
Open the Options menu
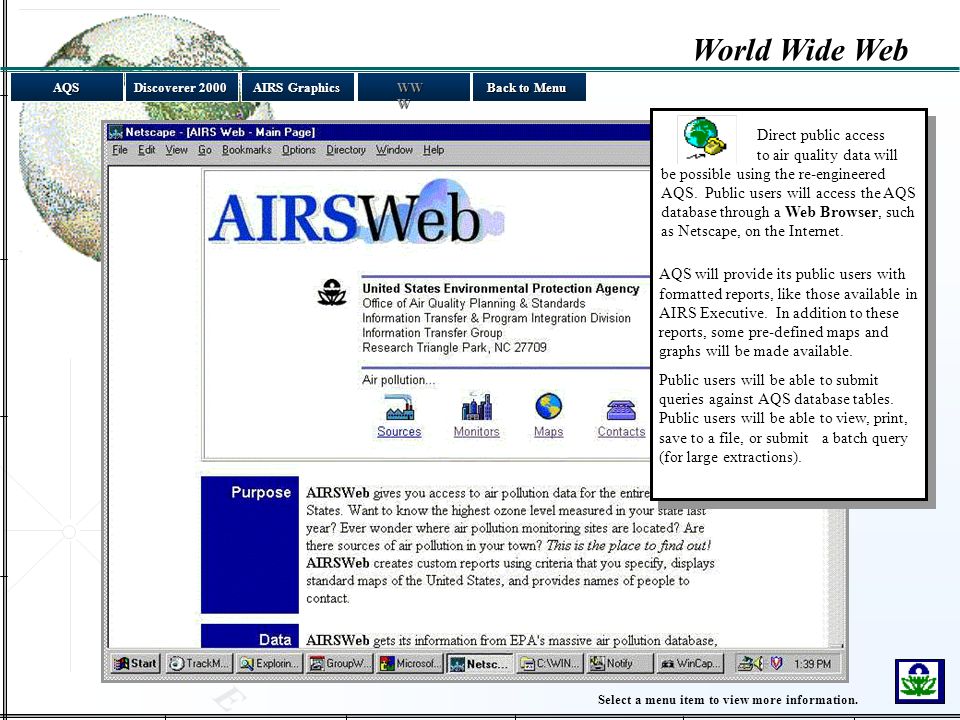tap(299, 150)
